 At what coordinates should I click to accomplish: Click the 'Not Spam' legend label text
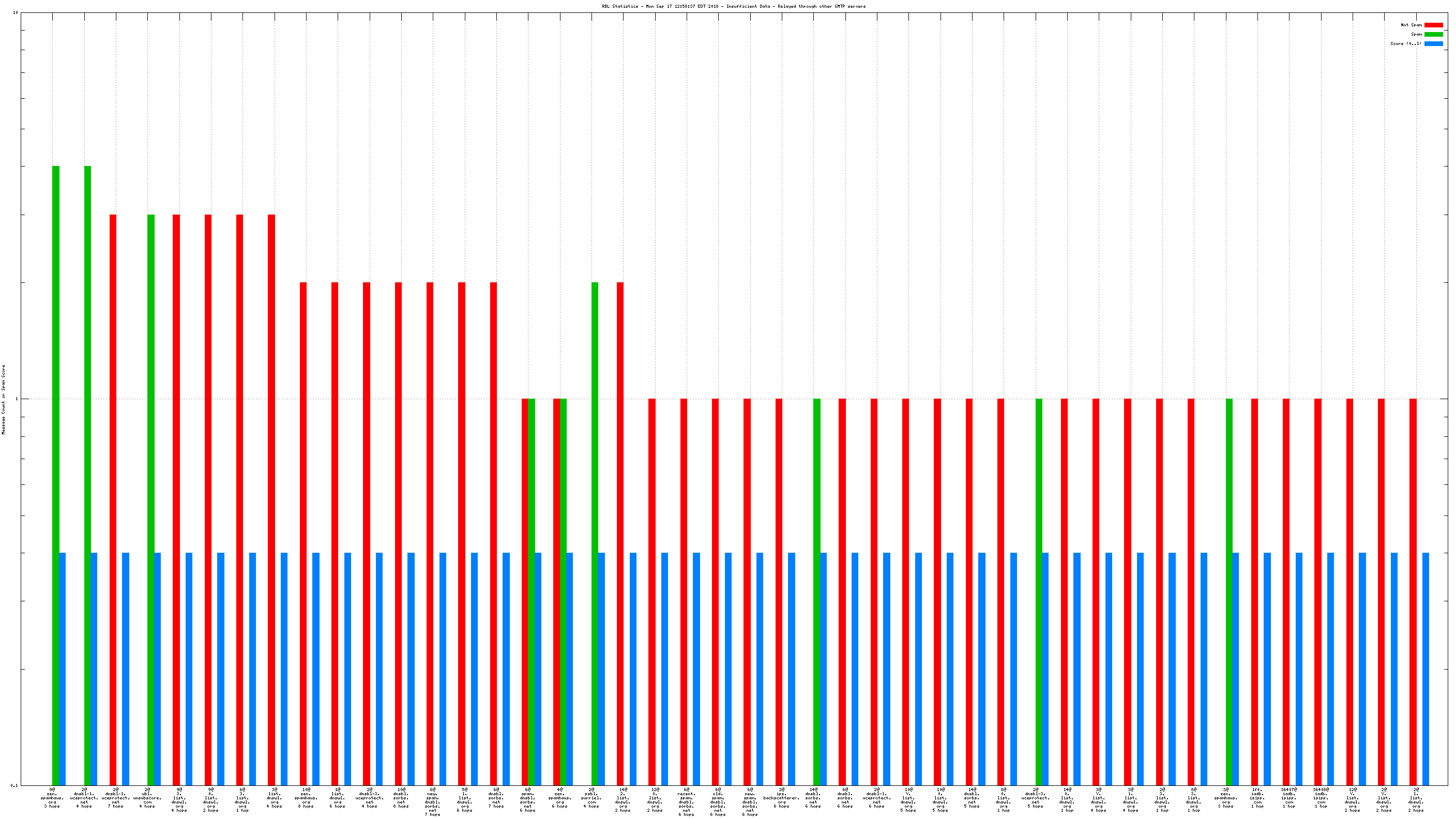(x=1411, y=25)
